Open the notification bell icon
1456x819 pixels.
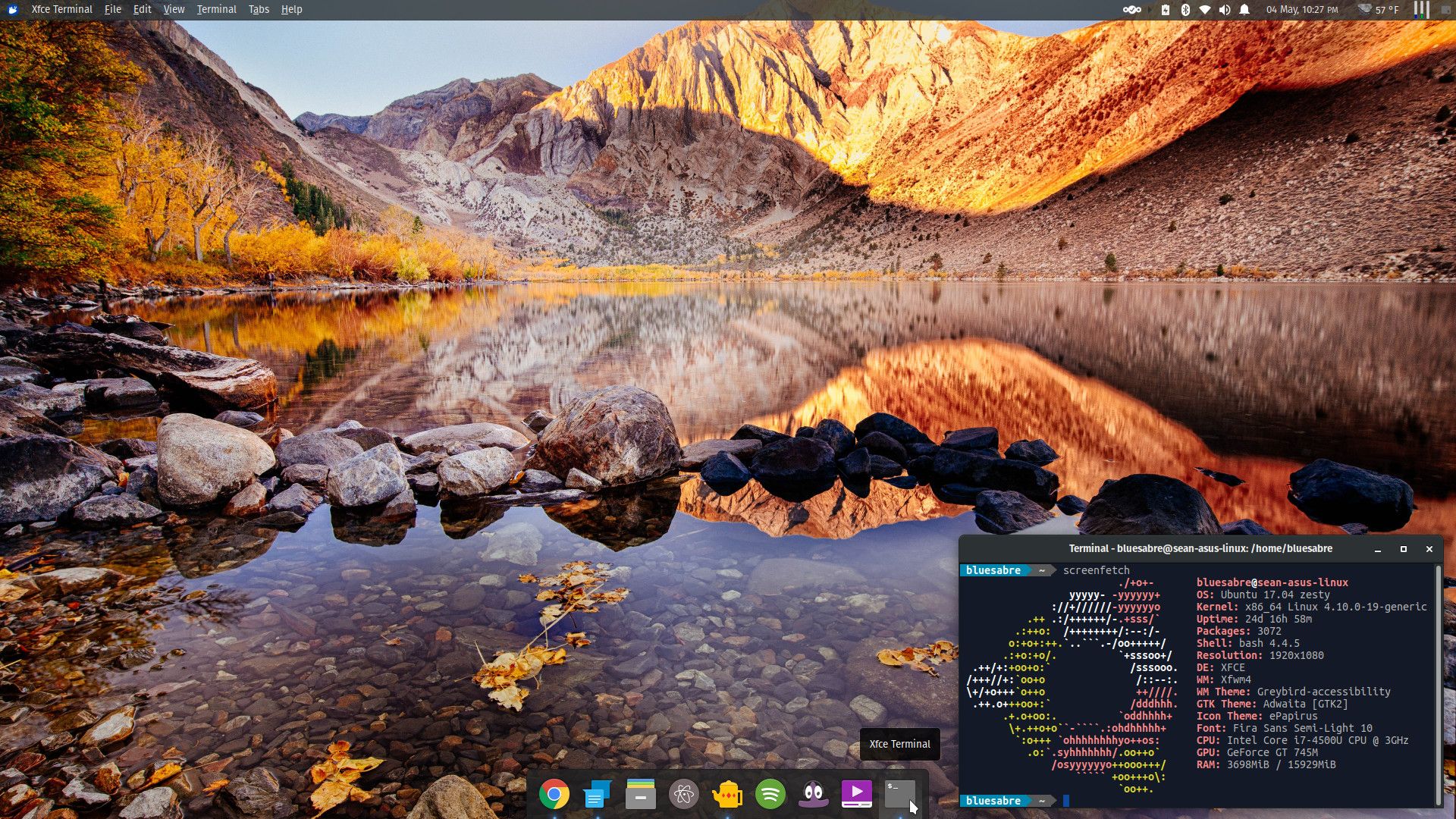click(1244, 10)
